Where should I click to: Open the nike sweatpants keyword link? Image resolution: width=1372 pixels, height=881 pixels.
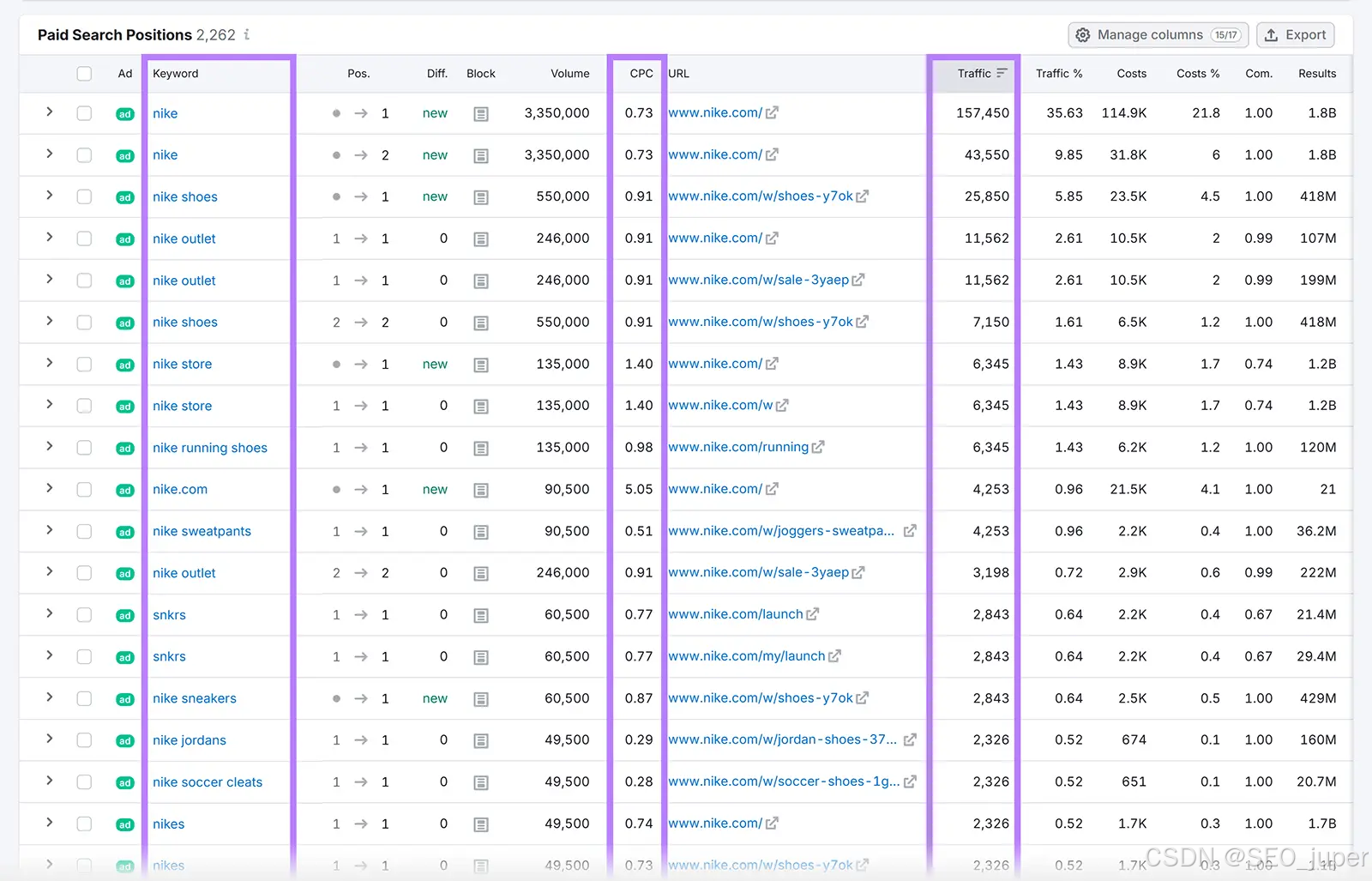[202, 531]
